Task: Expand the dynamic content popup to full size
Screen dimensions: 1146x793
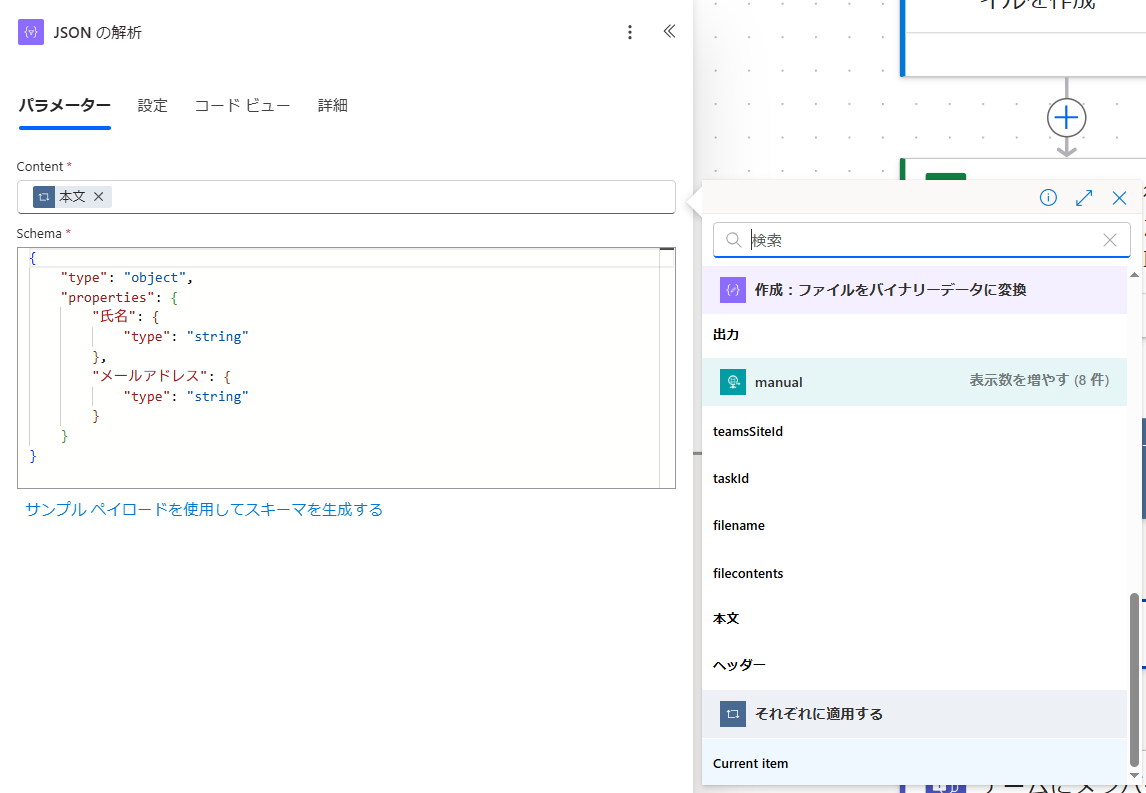Action: coord(1084,197)
